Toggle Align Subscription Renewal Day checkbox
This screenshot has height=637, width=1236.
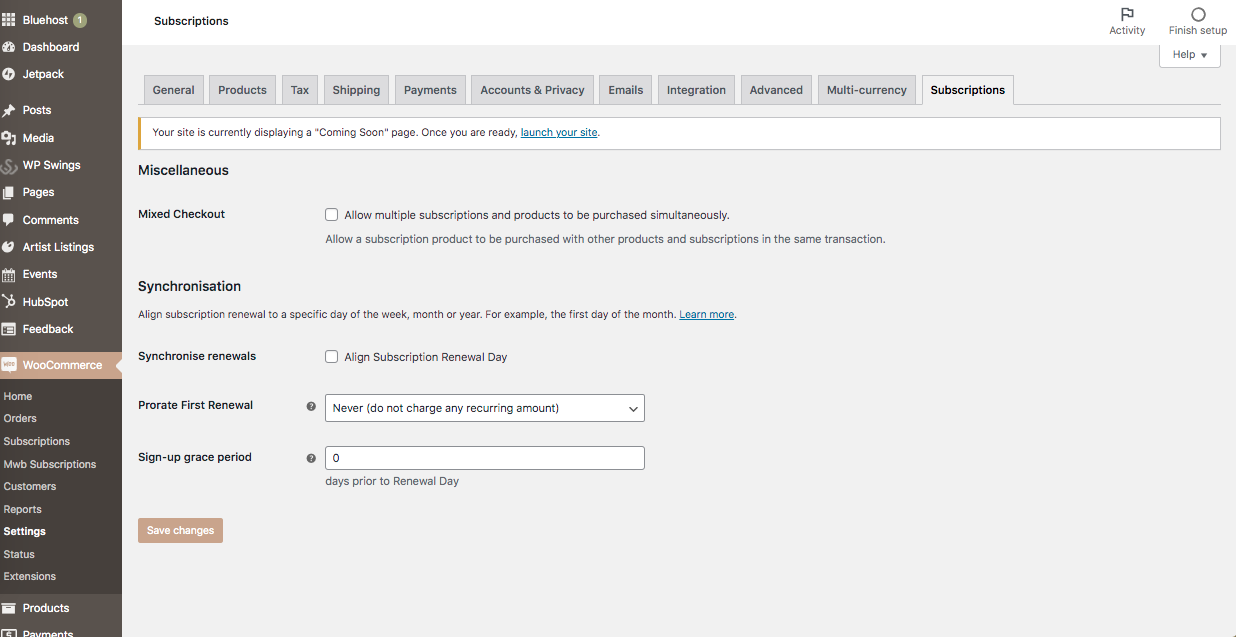point(332,357)
